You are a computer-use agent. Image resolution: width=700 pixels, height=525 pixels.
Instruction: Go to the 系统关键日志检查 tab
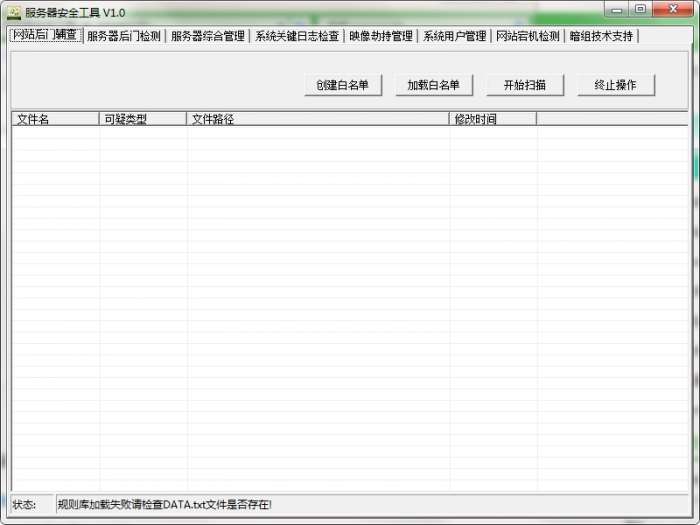(297, 36)
